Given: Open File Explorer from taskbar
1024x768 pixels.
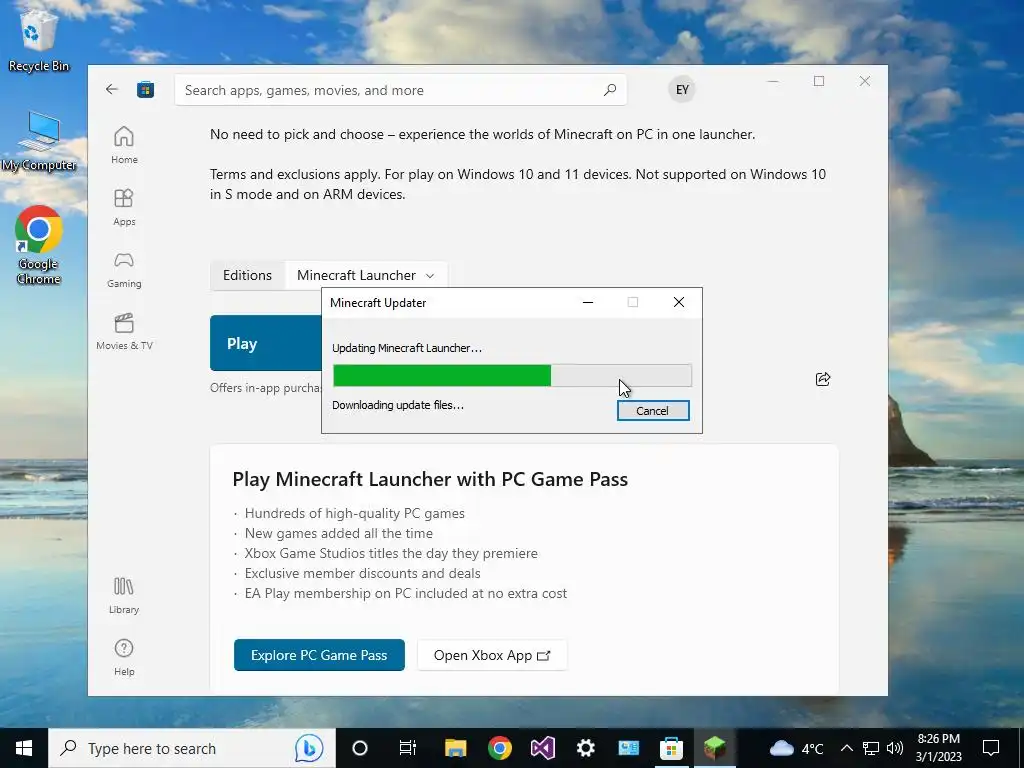Looking at the screenshot, I should coord(455,748).
